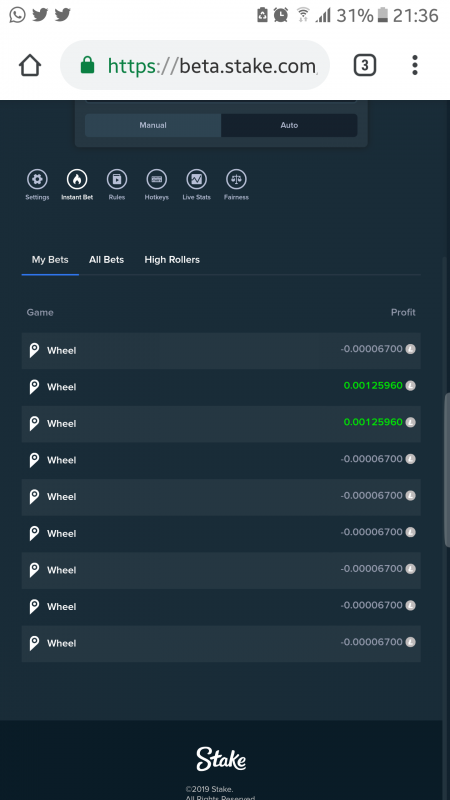The image size is (450, 800).
Task: Click the first green 0.00125960 profit value
Action: point(373,386)
